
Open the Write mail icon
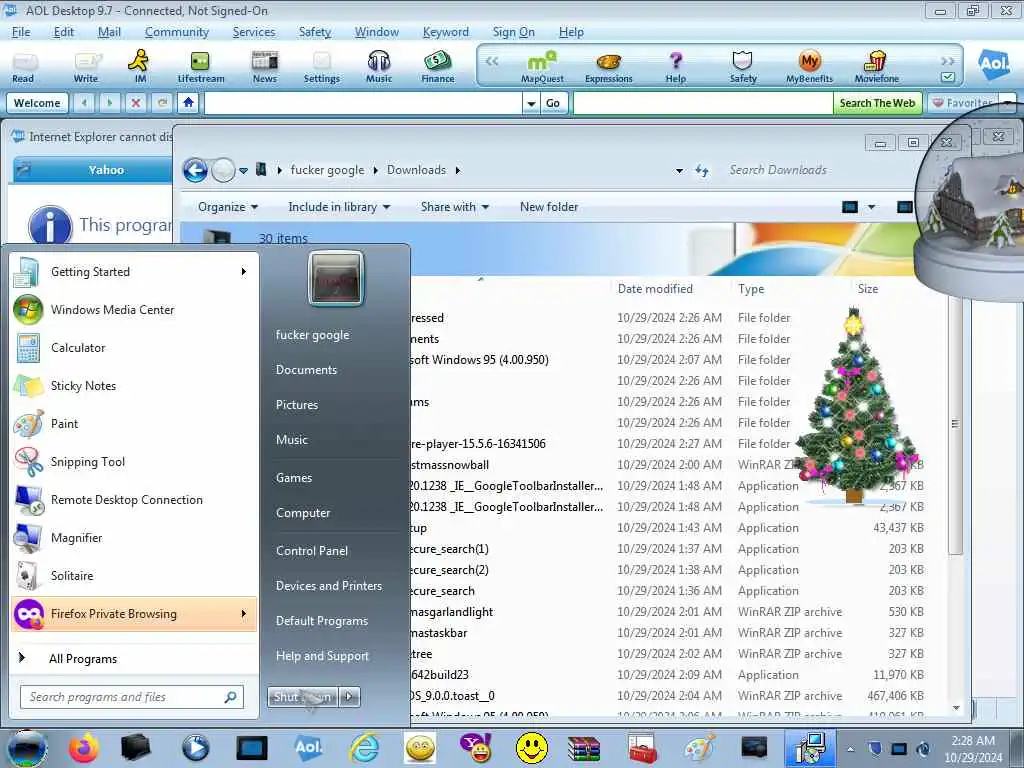click(x=86, y=67)
